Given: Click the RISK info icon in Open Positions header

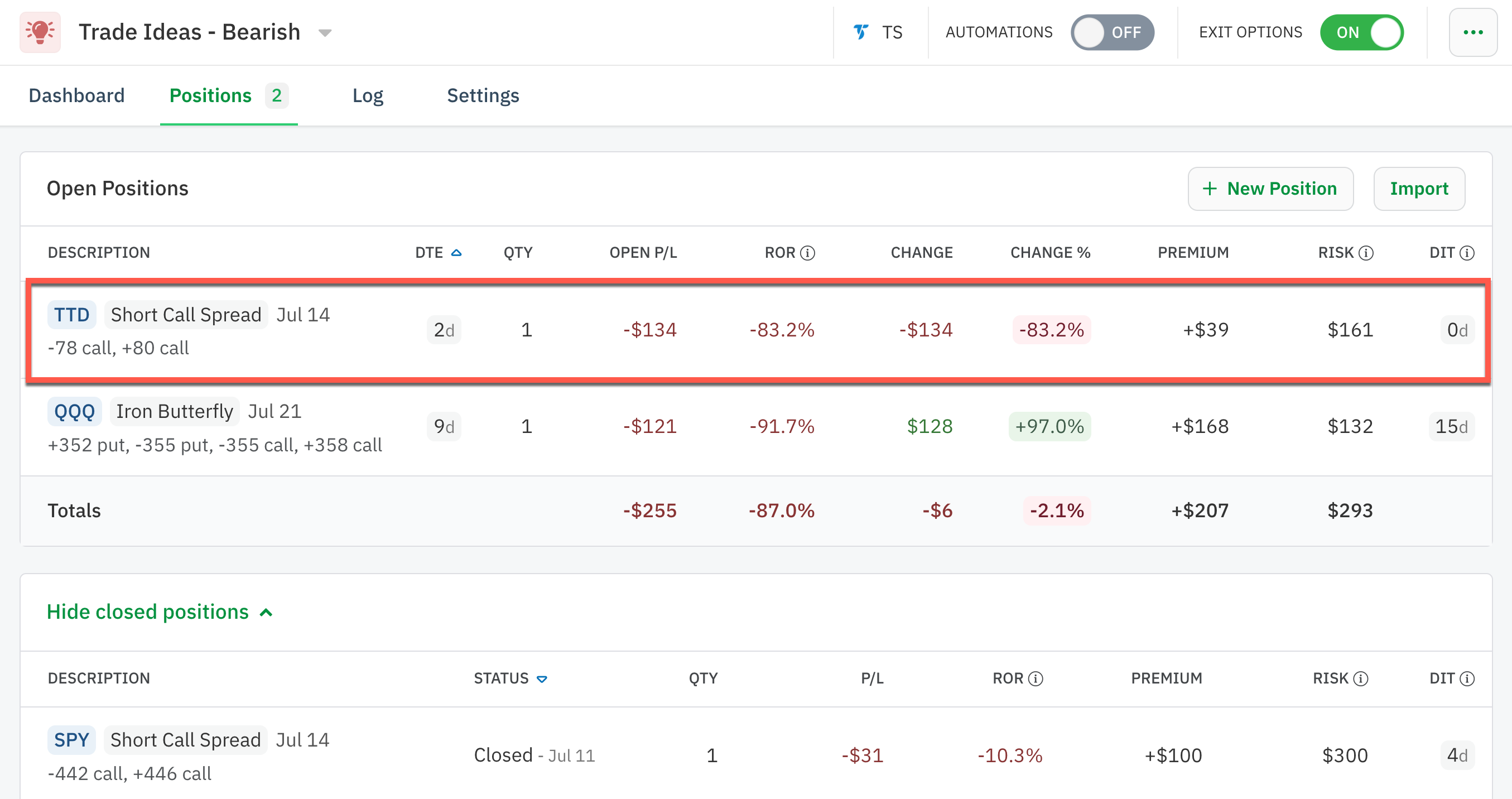Looking at the screenshot, I should point(1366,252).
